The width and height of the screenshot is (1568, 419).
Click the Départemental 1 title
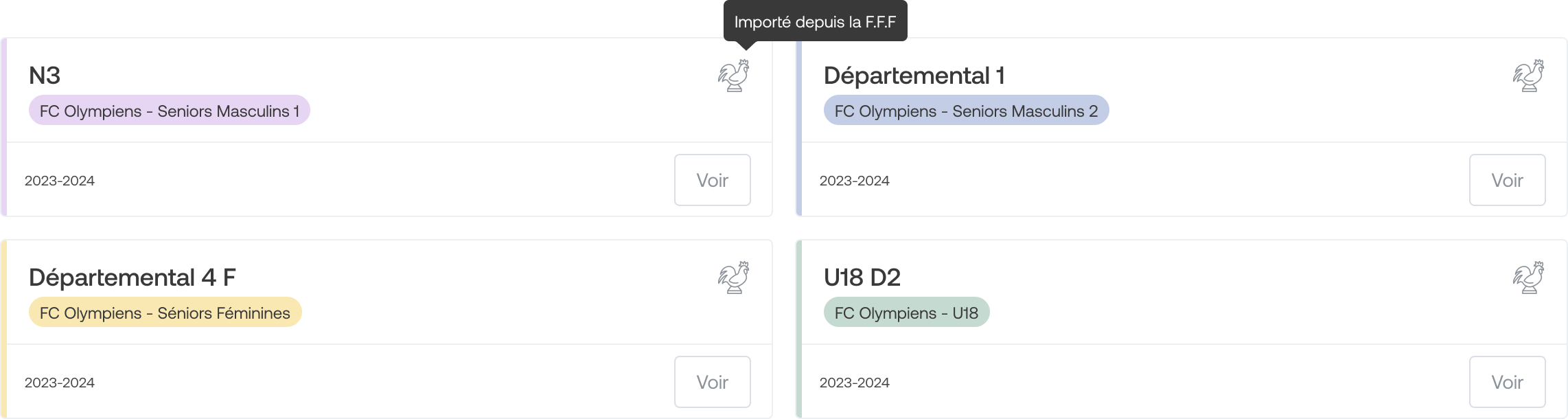click(x=914, y=76)
